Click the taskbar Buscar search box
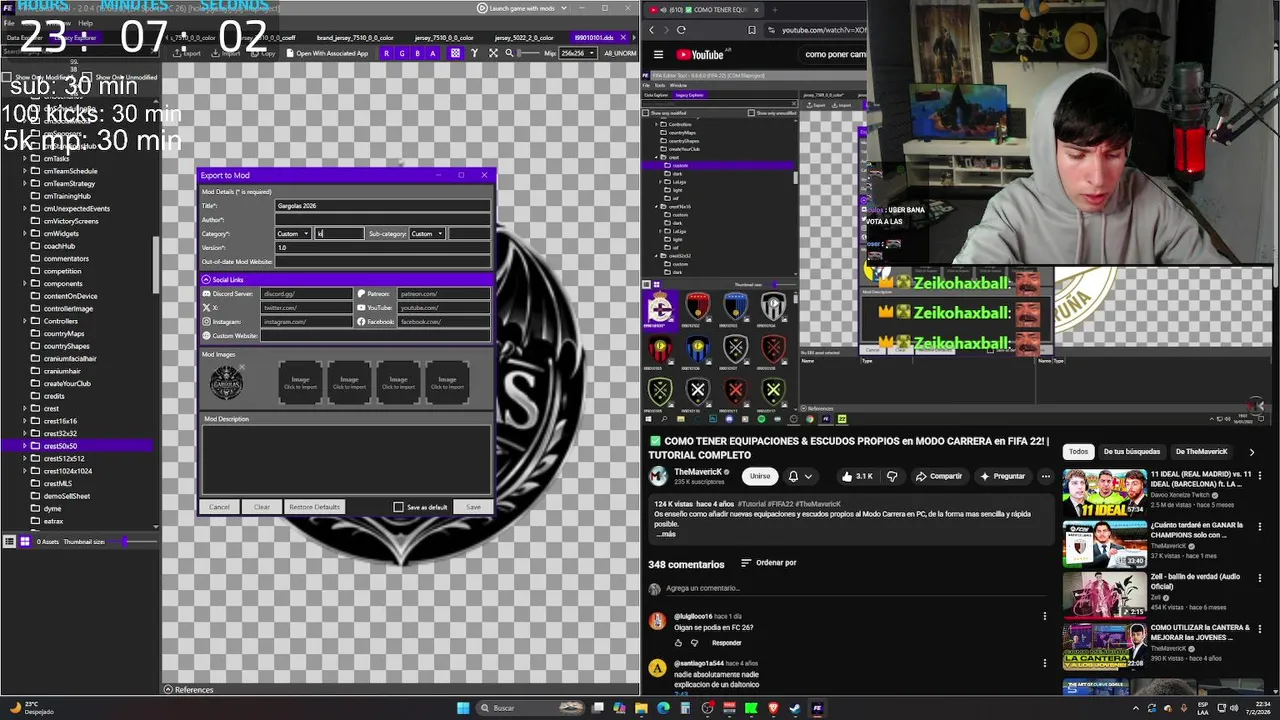 [528, 708]
